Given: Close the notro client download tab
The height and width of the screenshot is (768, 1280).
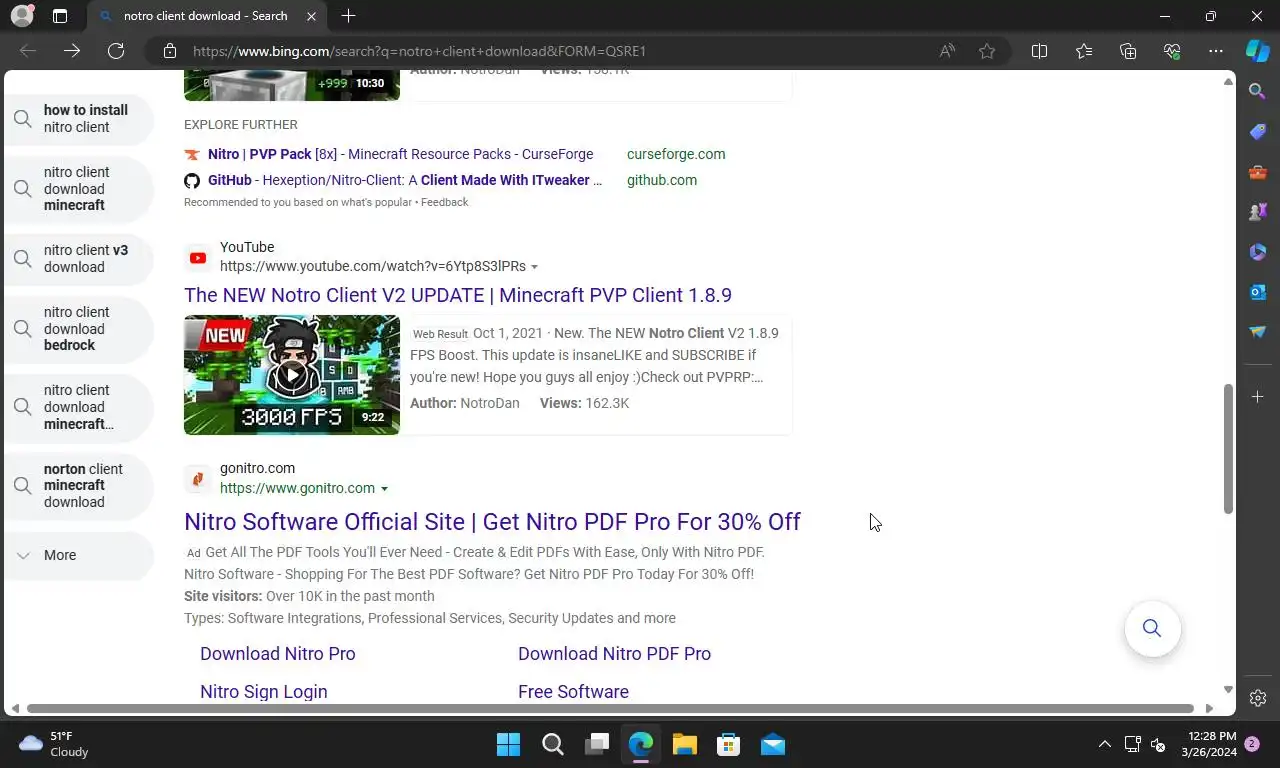Looking at the screenshot, I should (312, 16).
